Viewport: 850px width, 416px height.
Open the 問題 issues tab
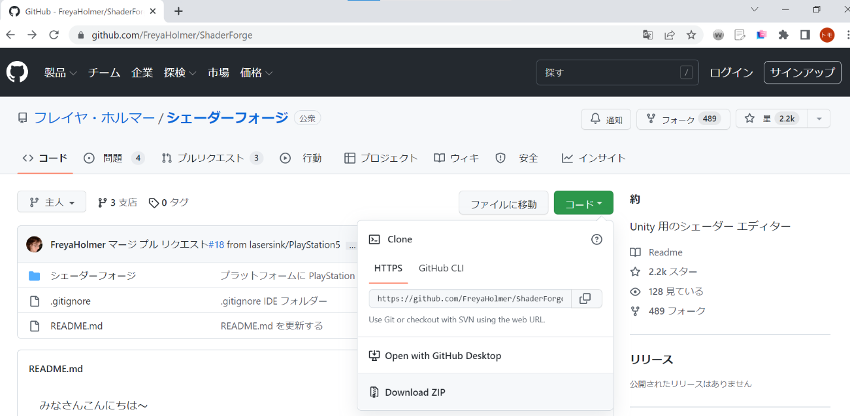pos(114,158)
